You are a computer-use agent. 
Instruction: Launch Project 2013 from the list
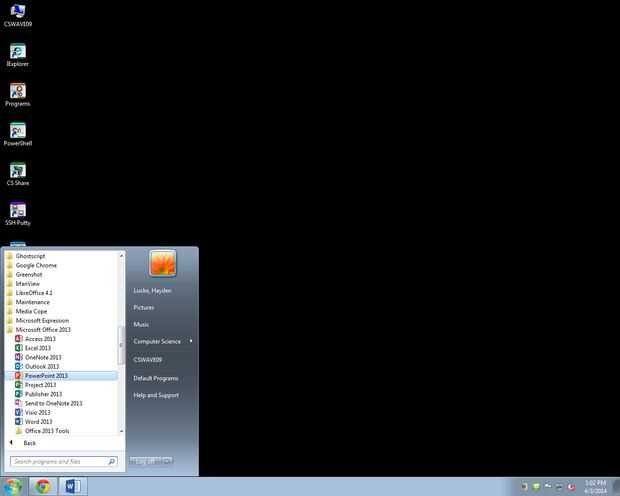pos(36,385)
